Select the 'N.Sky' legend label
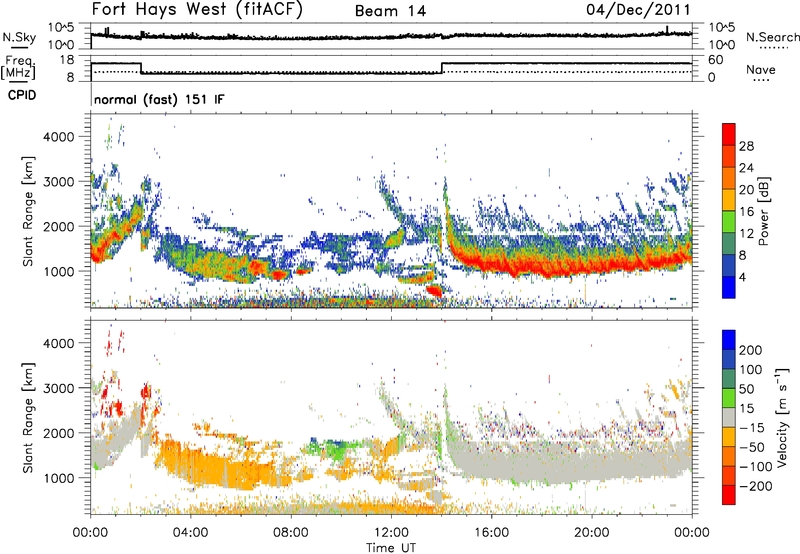The width and height of the screenshot is (800, 554). (x=19, y=37)
